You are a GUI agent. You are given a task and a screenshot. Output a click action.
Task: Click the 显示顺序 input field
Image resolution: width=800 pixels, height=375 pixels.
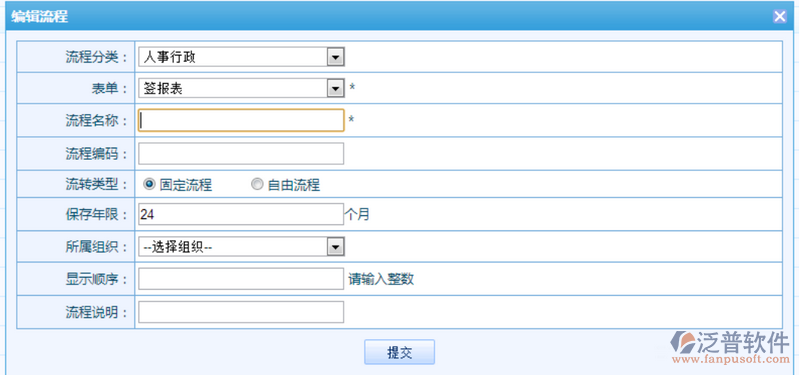[241, 279]
